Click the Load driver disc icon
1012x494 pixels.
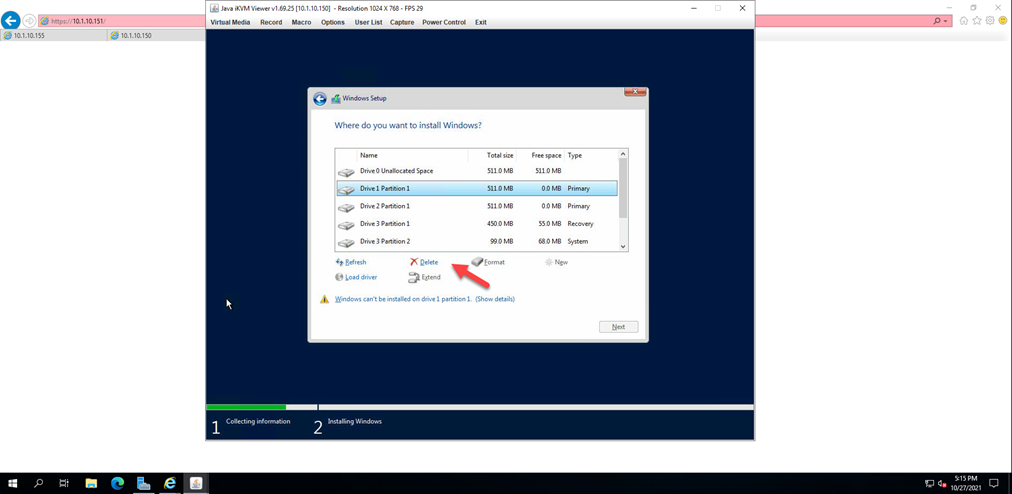(x=339, y=277)
